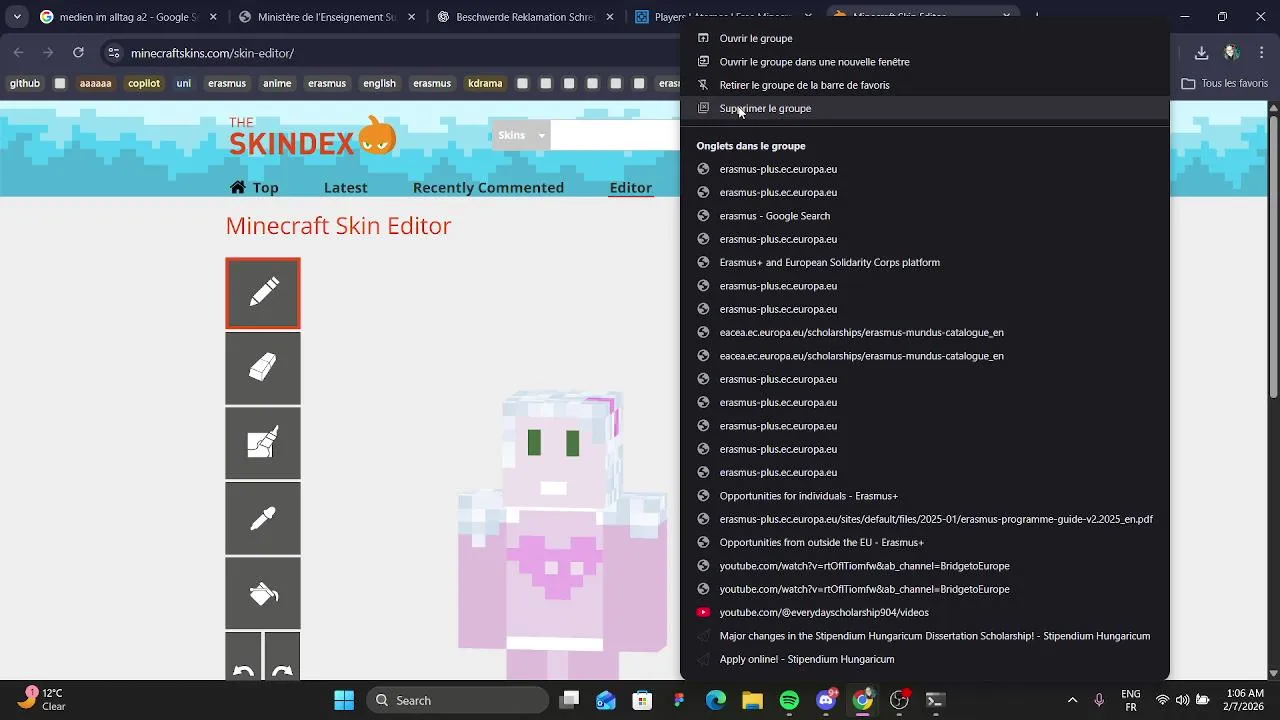This screenshot has width=1280, height=720.
Task: Choose 'Ouvrir le groupe dans une nouvelle fenêtre'
Action: click(925, 62)
